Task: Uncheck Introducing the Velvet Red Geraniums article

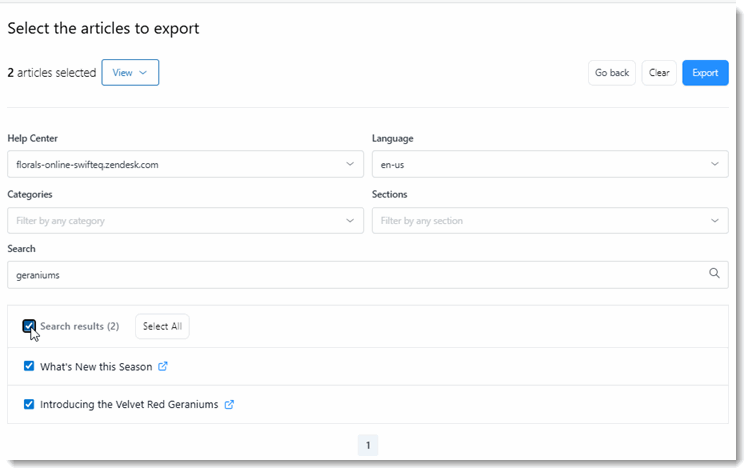Action: click(x=29, y=404)
